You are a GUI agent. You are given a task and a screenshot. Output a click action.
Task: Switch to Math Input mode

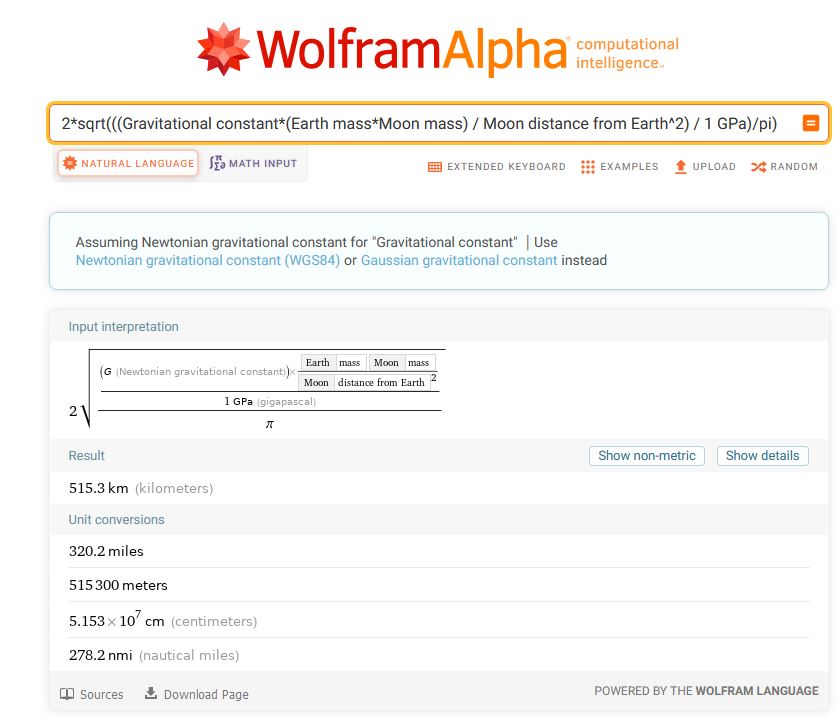[x=254, y=164]
